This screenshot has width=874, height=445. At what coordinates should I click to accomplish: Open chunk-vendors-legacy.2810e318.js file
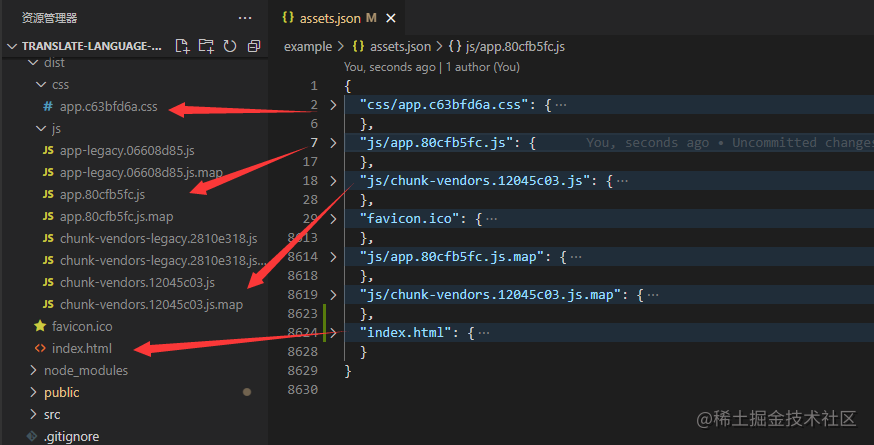pos(158,239)
